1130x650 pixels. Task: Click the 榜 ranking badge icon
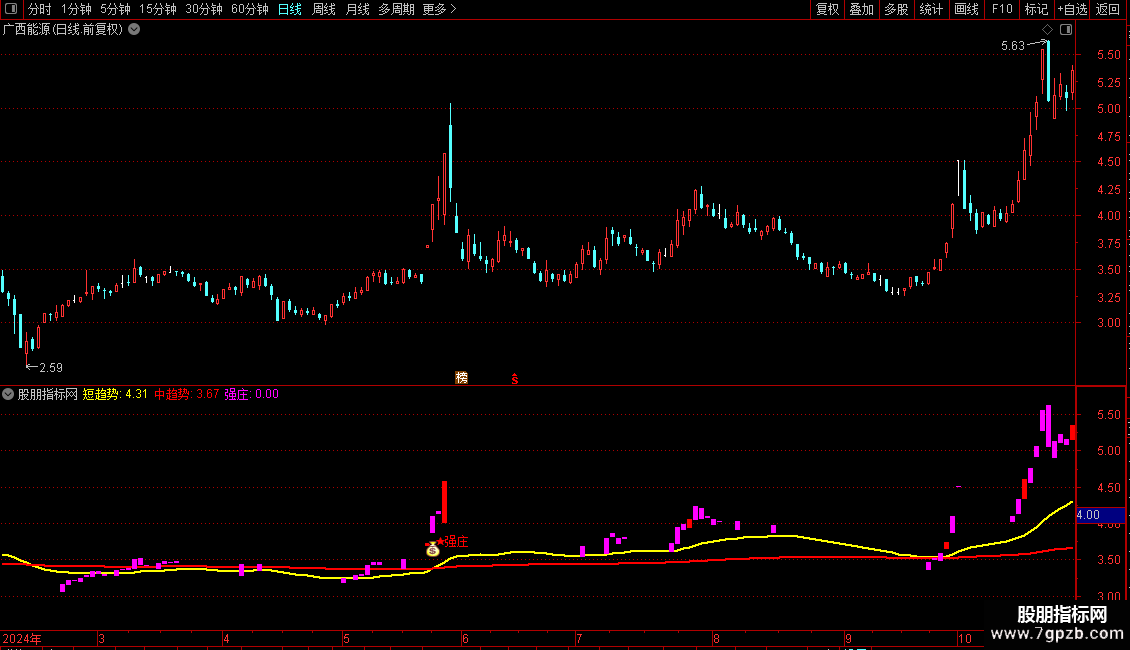[x=461, y=378]
